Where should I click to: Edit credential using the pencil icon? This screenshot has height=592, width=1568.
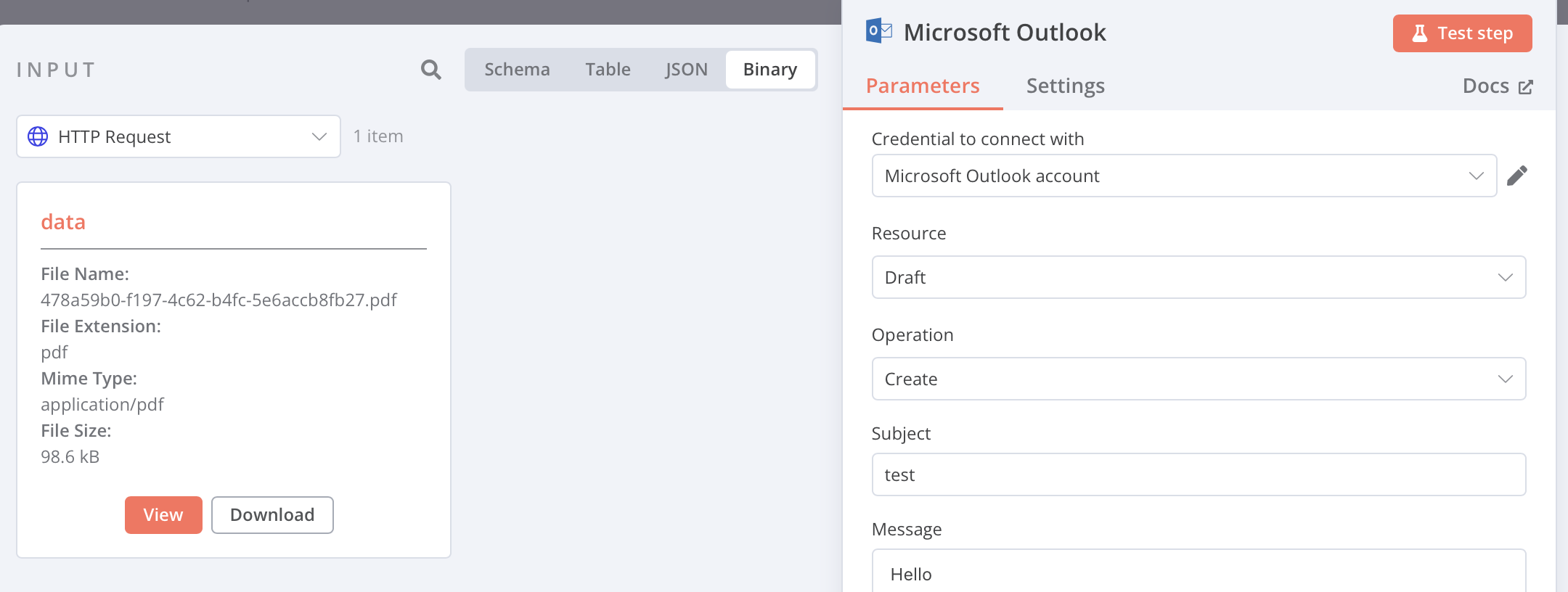(x=1517, y=176)
